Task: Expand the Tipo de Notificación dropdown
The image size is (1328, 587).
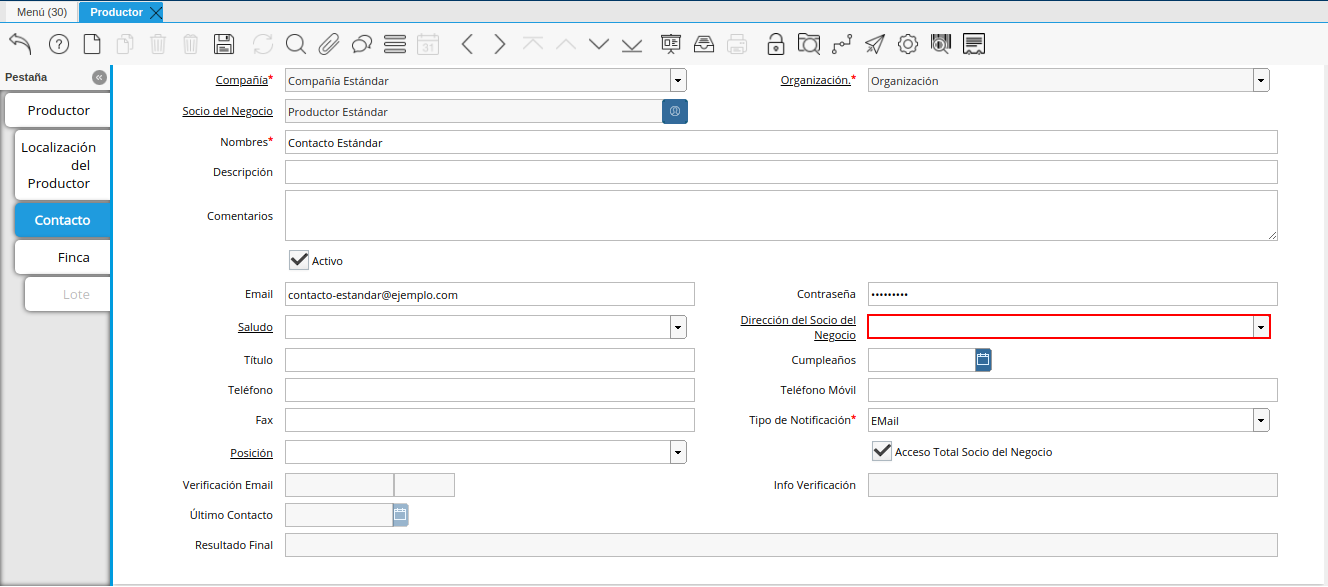Action: (1261, 421)
